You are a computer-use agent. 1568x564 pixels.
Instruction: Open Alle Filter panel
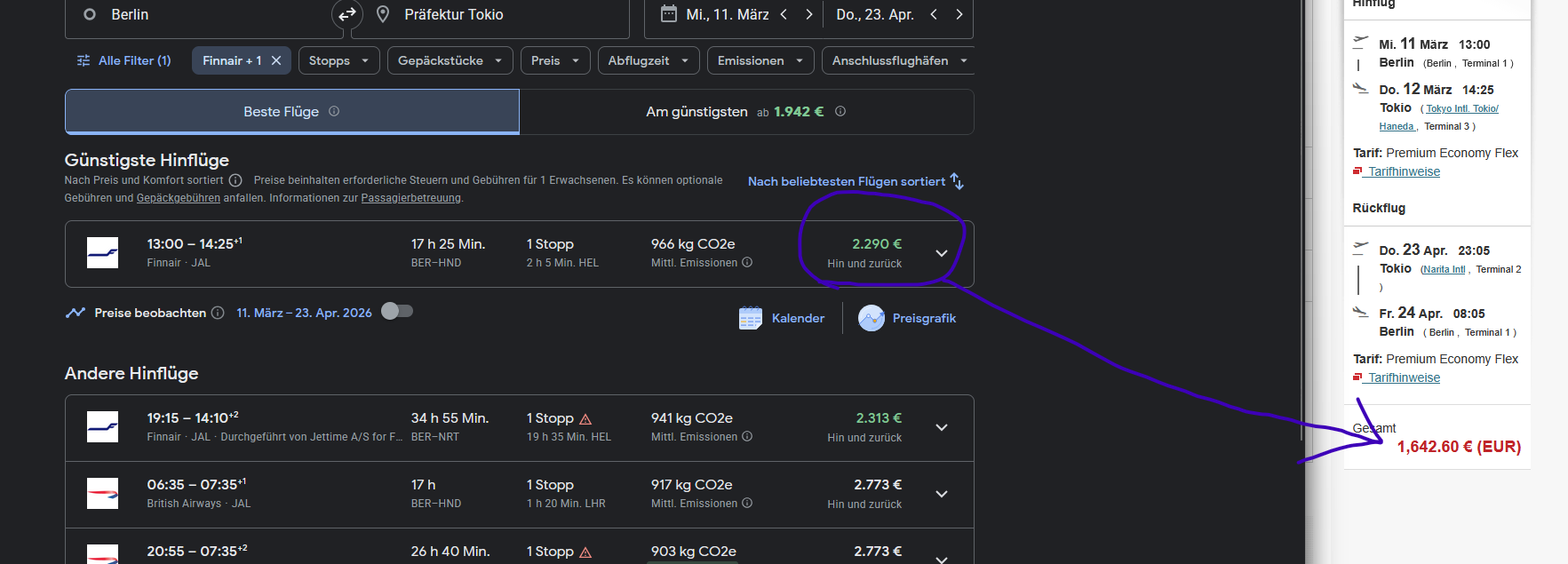coord(123,60)
